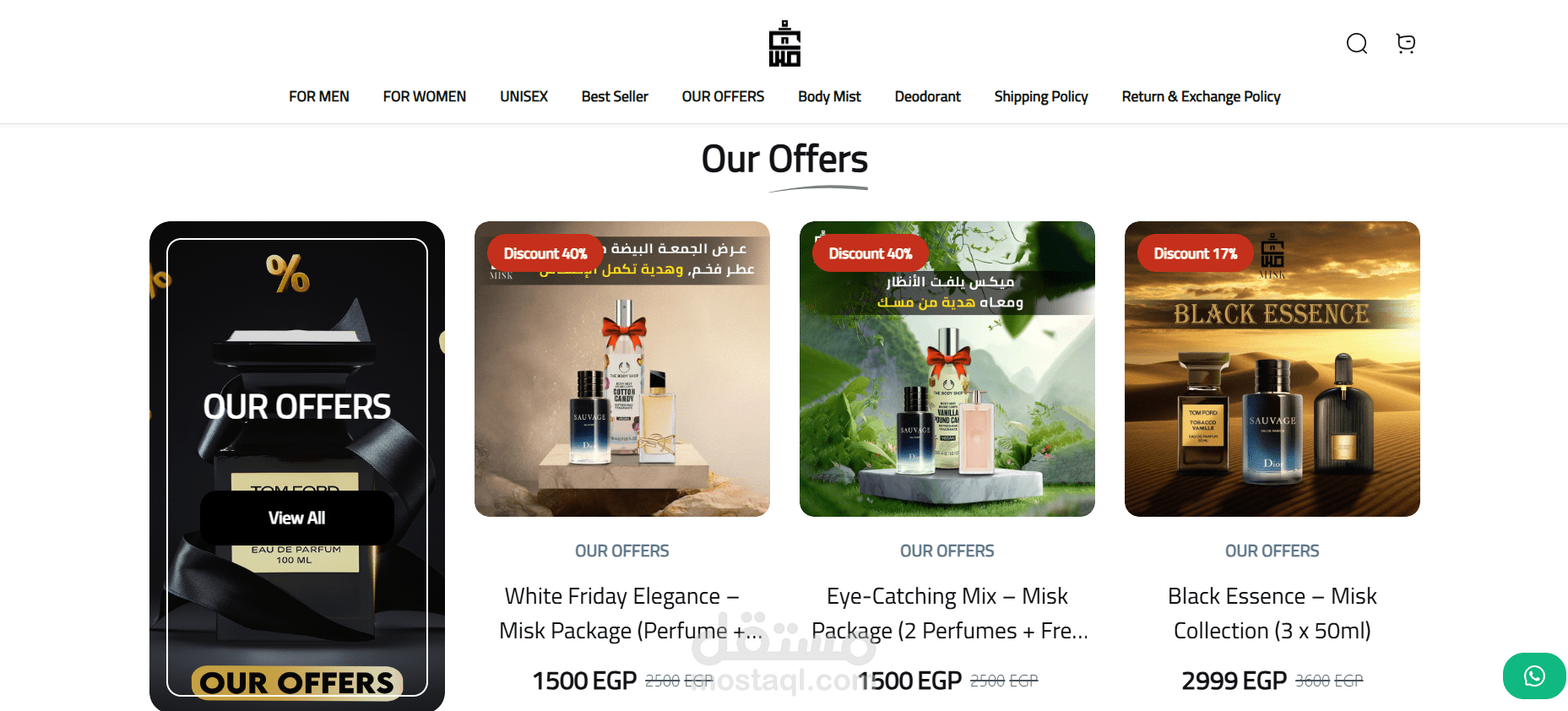View the Shipping Policy page
The height and width of the screenshot is (711, 1568).
[1041, 96]
